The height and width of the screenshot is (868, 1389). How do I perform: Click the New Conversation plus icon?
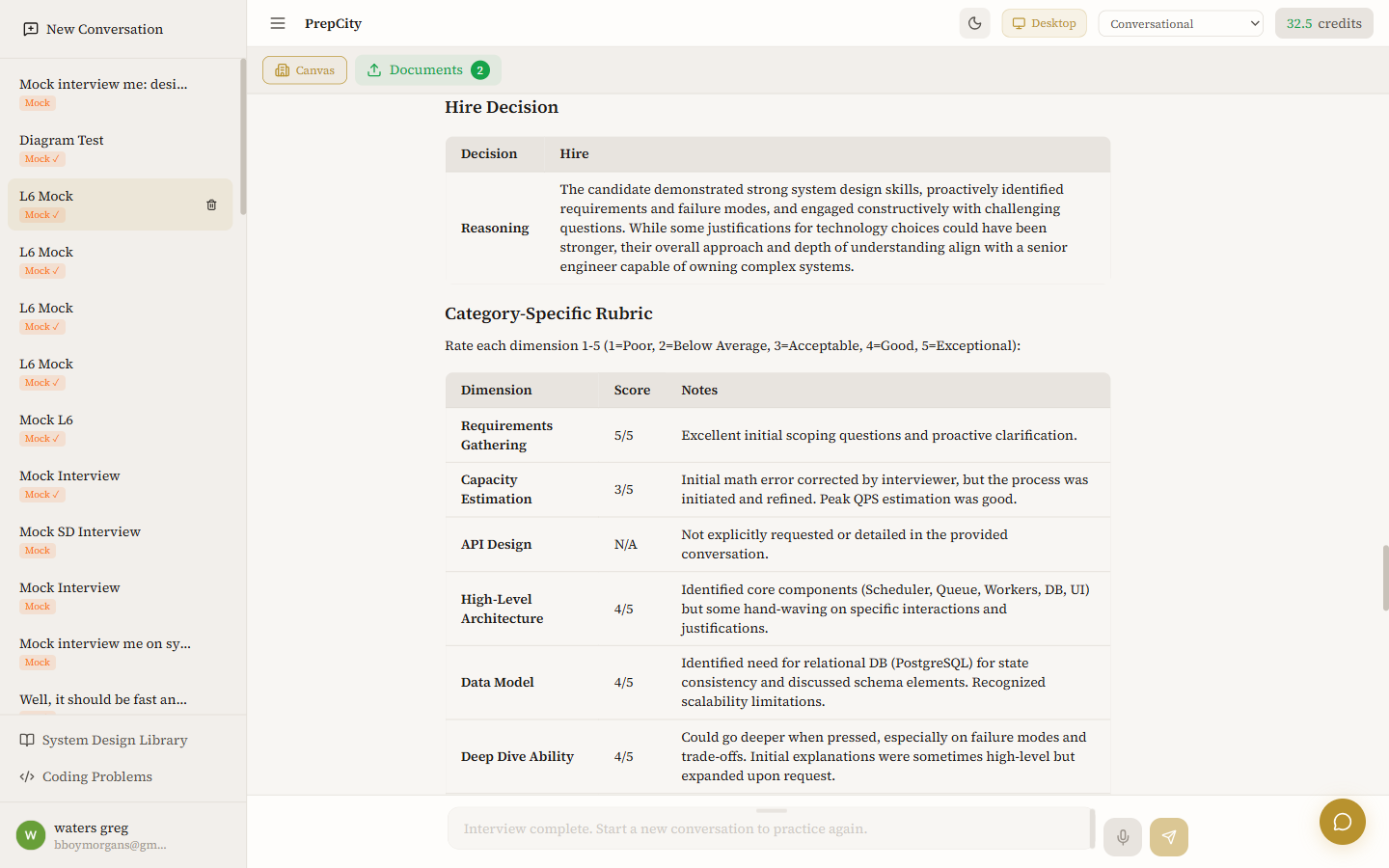coord(31,29)
